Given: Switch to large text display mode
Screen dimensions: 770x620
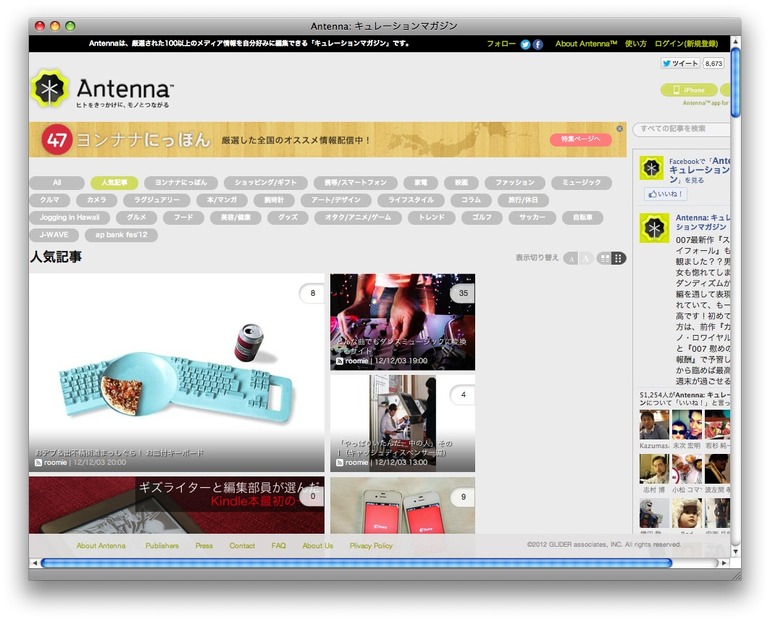Looking at the screenshot, I should [x=586, y=258].
